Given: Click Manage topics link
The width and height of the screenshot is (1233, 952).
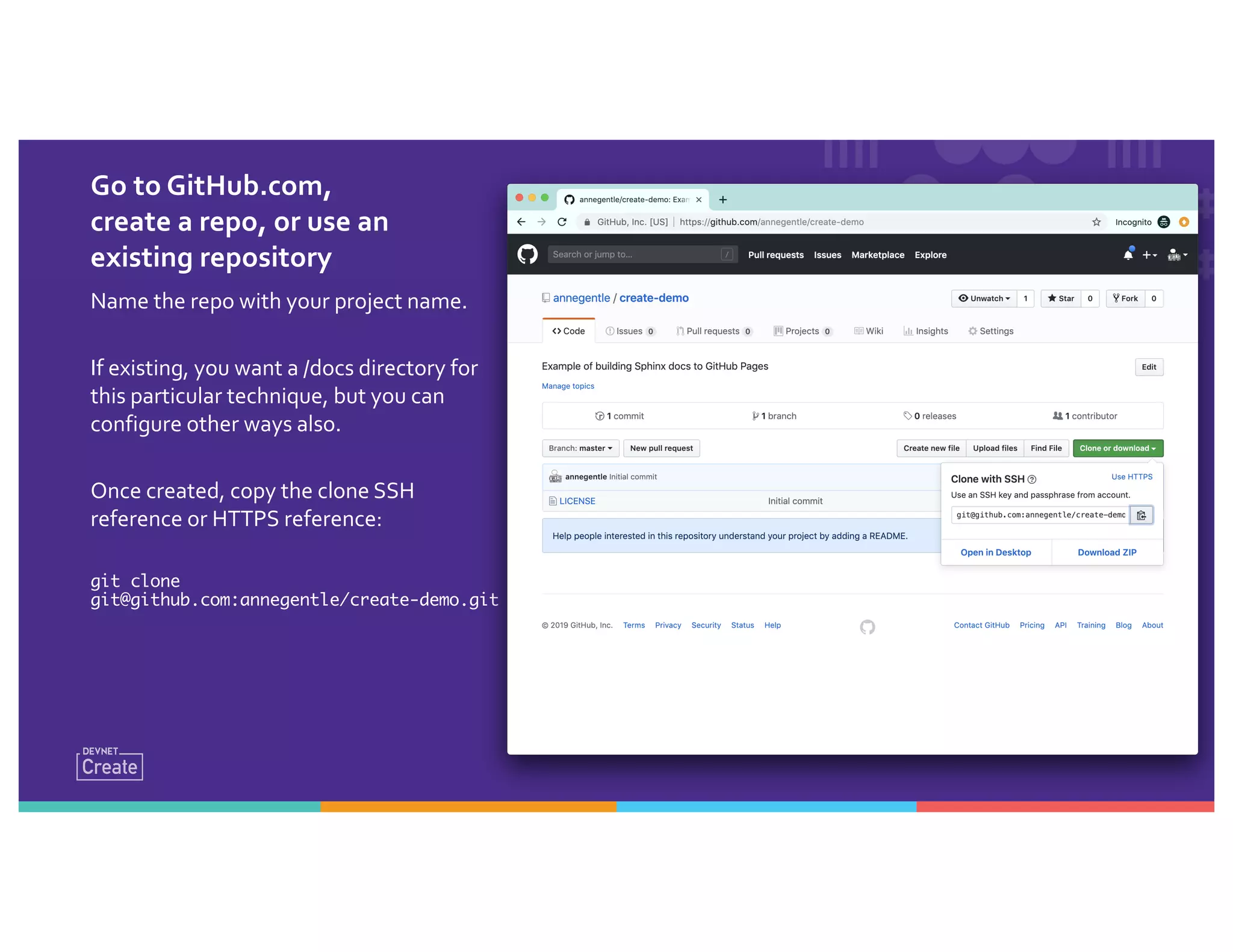Looking at the screenshot, I should (568, 386).
